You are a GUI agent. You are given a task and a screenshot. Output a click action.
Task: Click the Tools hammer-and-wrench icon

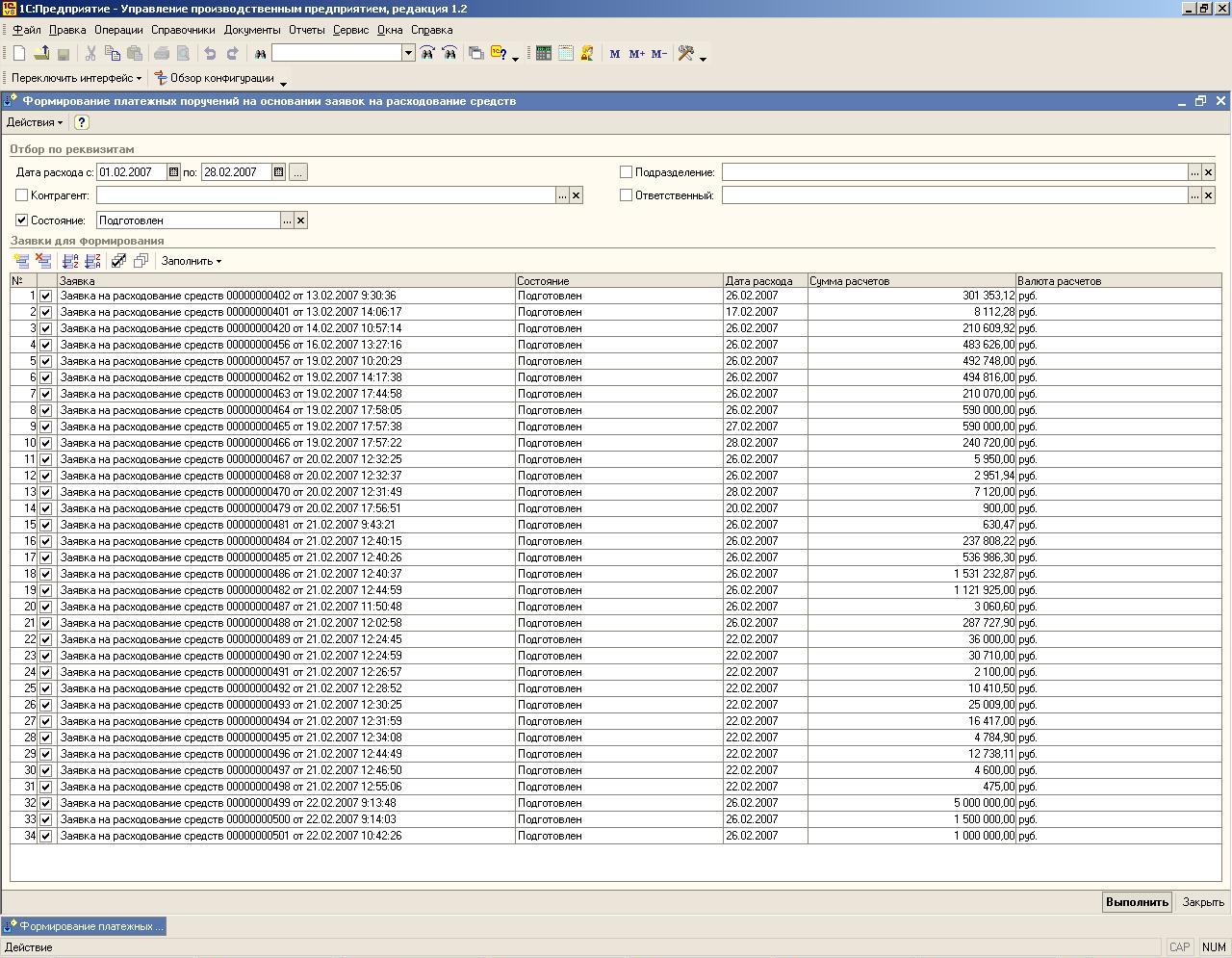click(686, 54)
